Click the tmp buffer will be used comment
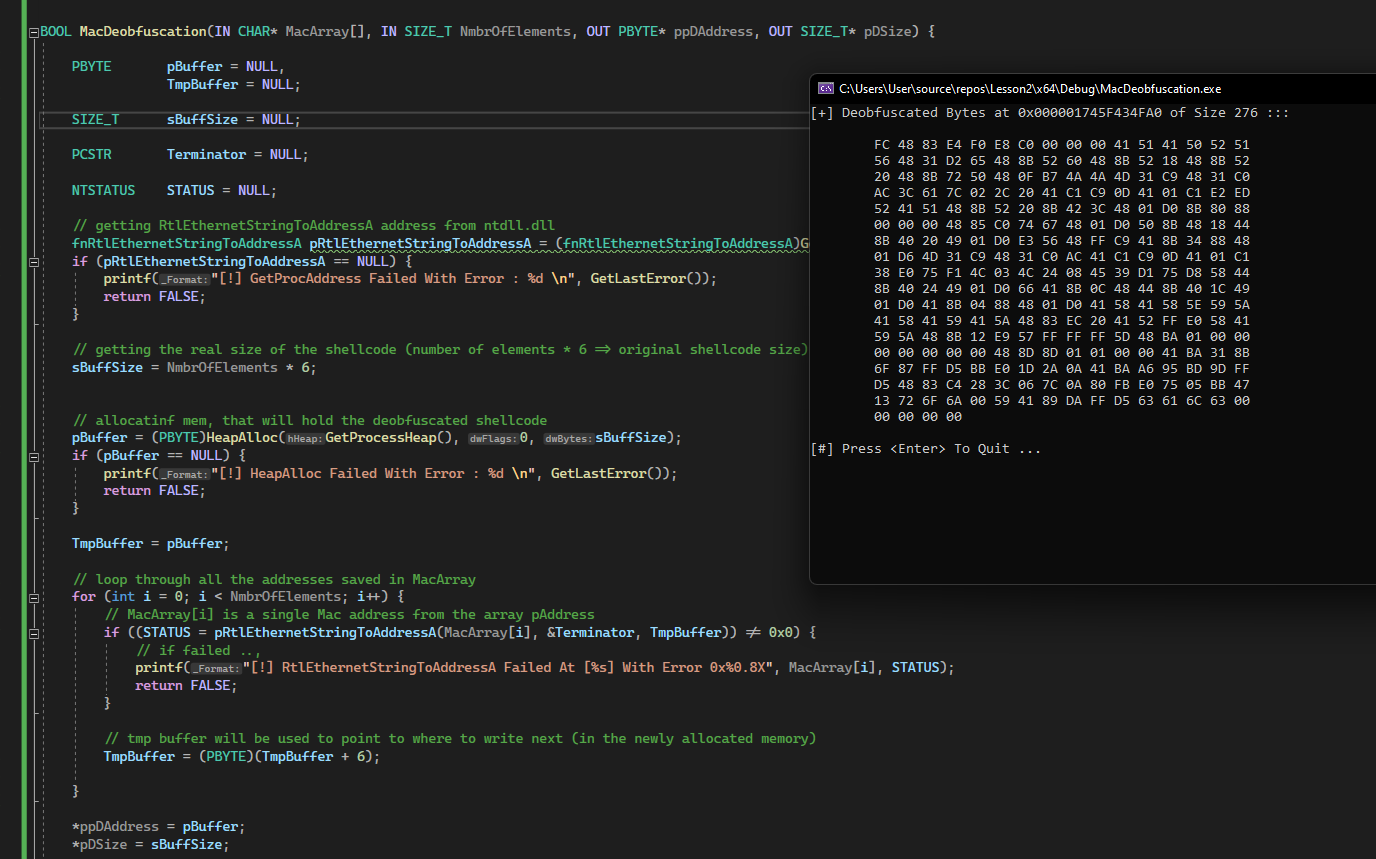 click(x=460, y=738)
